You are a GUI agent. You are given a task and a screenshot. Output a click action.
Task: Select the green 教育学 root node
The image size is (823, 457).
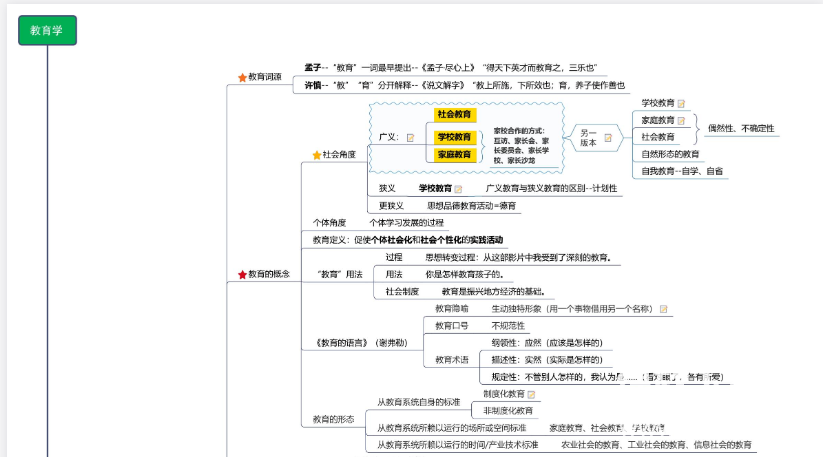(x=47, y=31)
